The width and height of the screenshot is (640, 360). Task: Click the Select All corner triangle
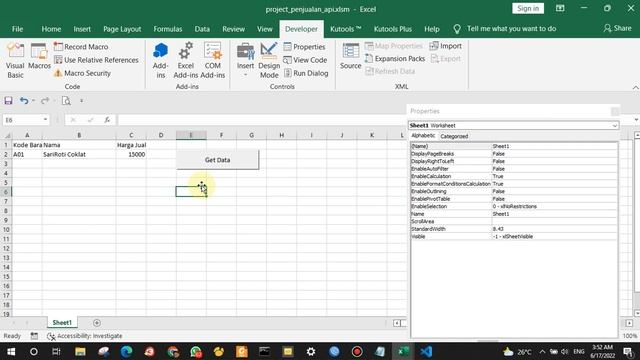7,135
